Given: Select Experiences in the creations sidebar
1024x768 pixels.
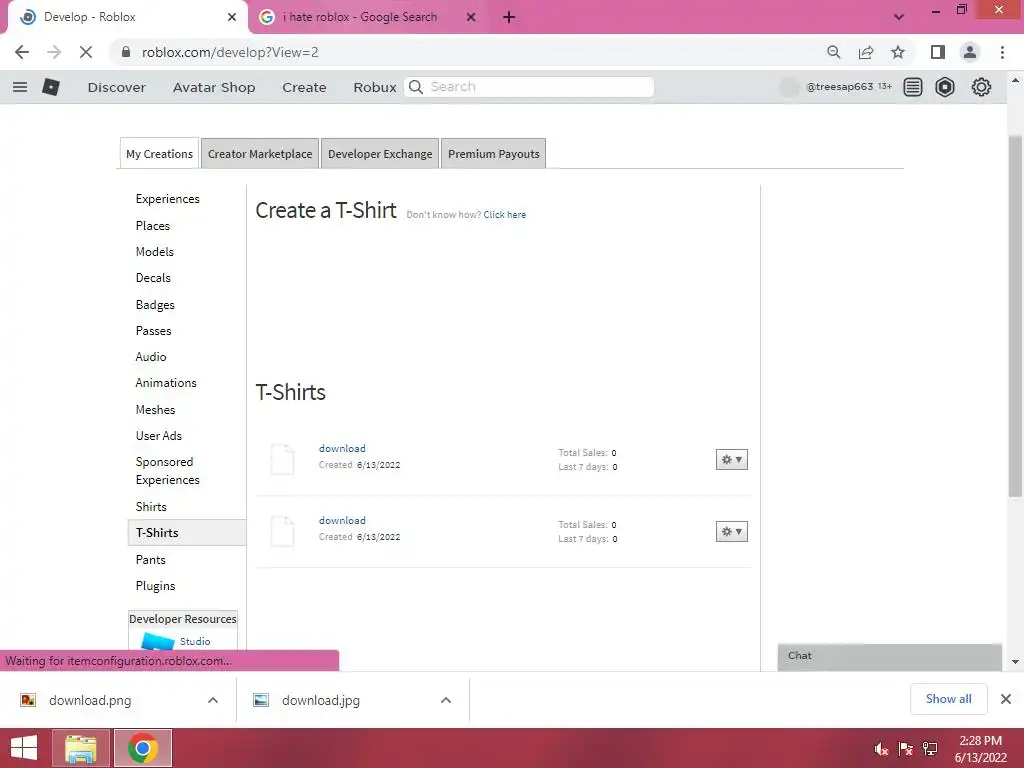Looking at the screenshot, I should coord(168,199).
